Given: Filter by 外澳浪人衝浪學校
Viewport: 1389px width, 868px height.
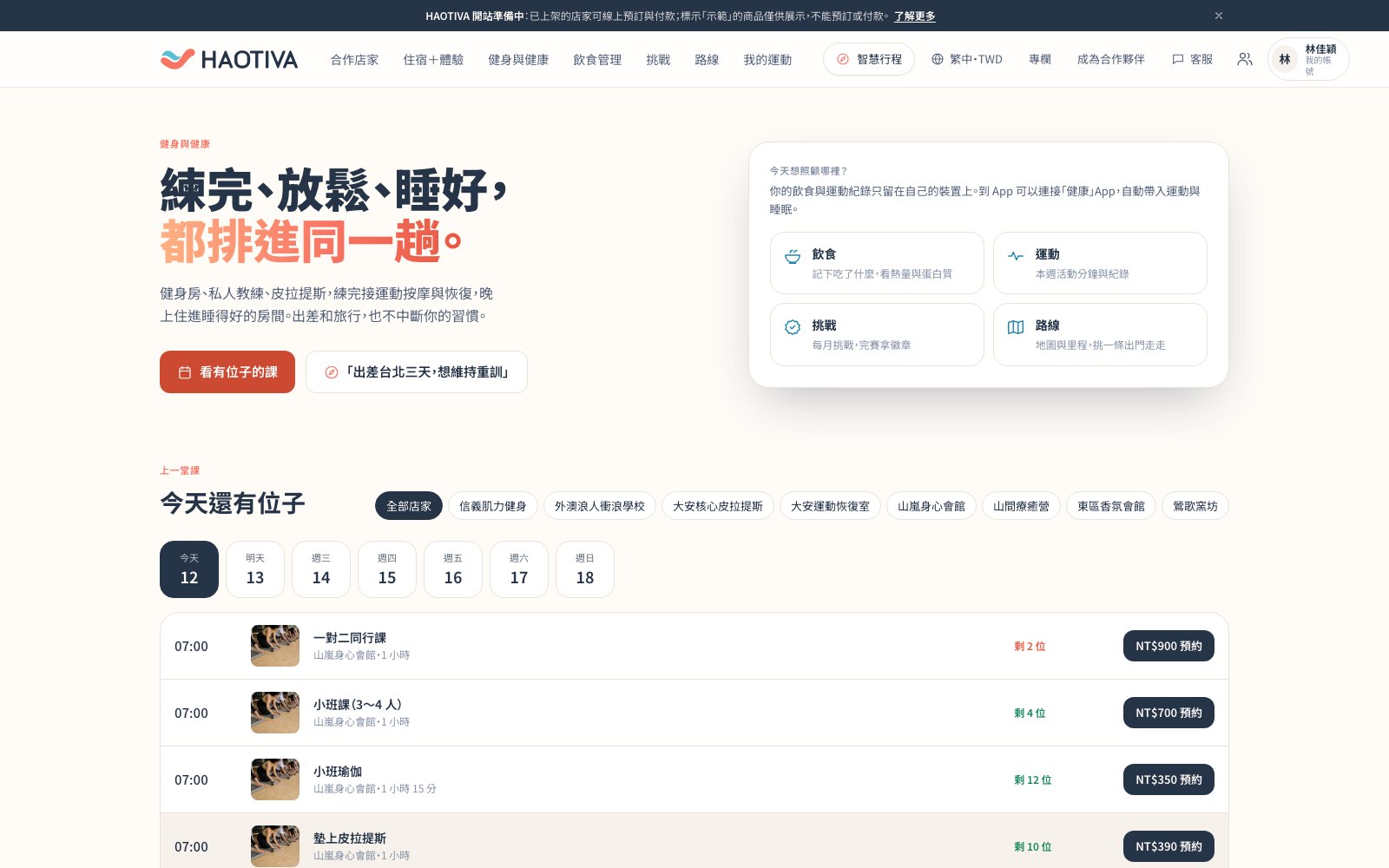Looking at the screenshot, I should (600, 506).
